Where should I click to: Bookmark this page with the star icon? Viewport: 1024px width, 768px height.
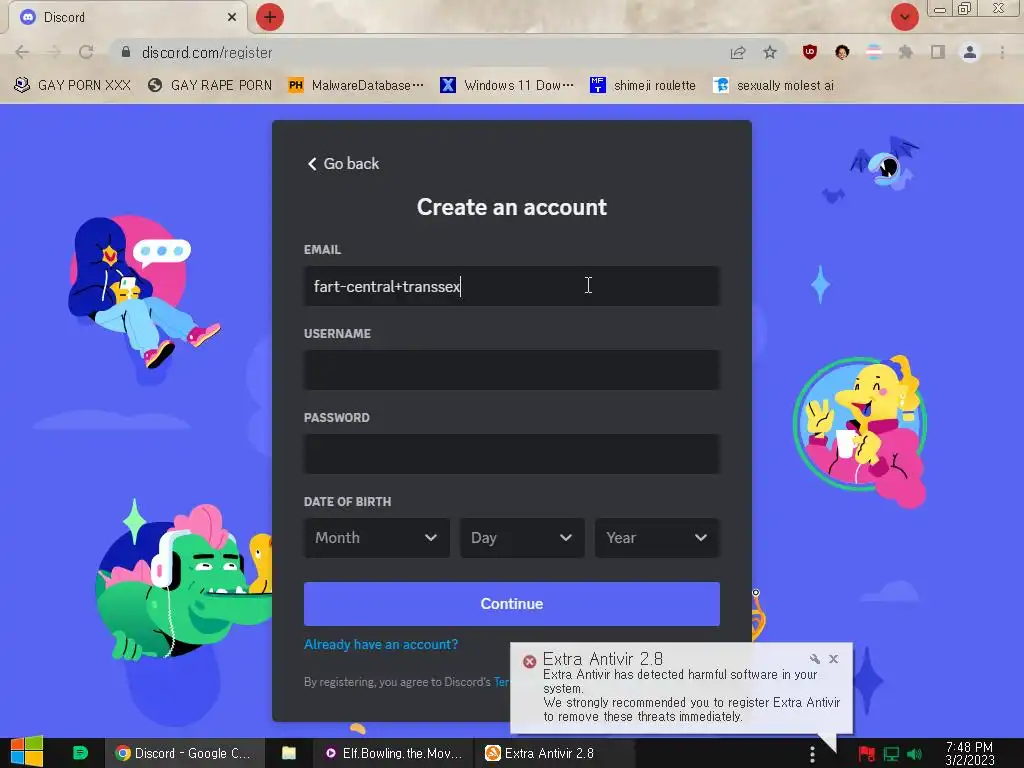click(x=770, y=52)
